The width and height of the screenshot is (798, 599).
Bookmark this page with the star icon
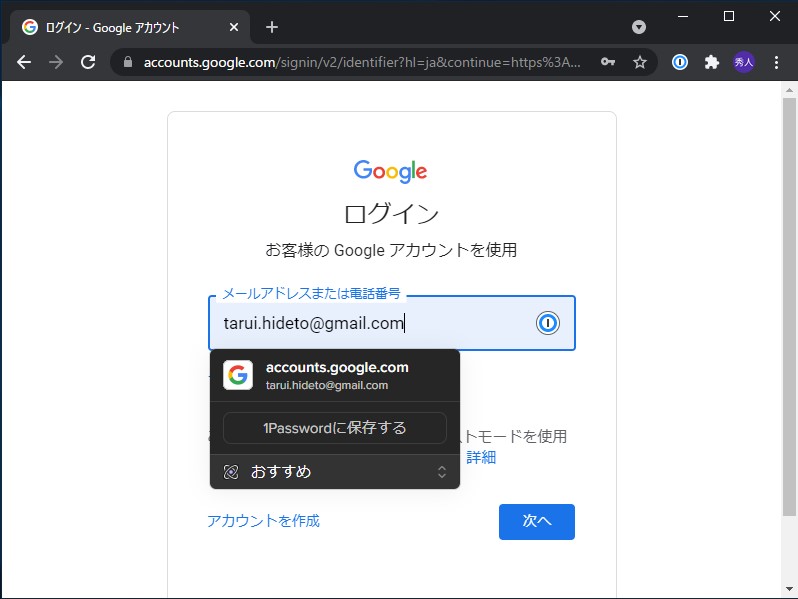coord(640,62)
